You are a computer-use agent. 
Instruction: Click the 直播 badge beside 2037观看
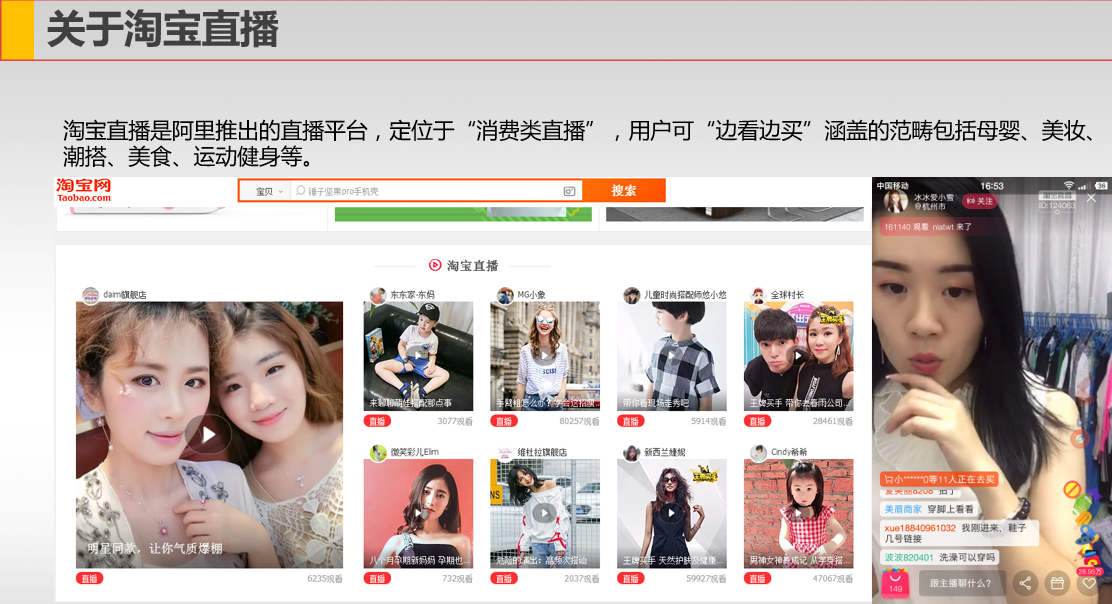pyautogui.click(x=504, y=578)
